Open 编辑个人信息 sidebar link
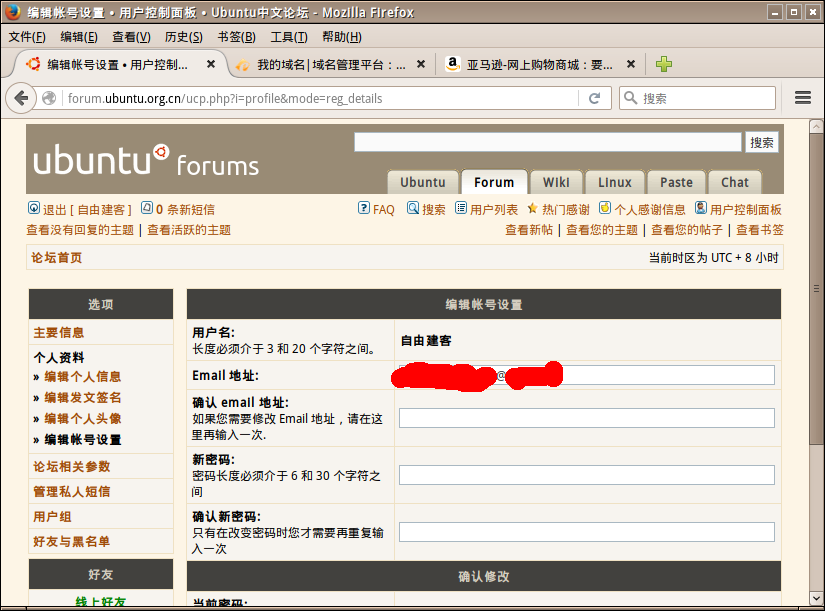The width and height of the screenshot is (825, 611). (83, 377)
